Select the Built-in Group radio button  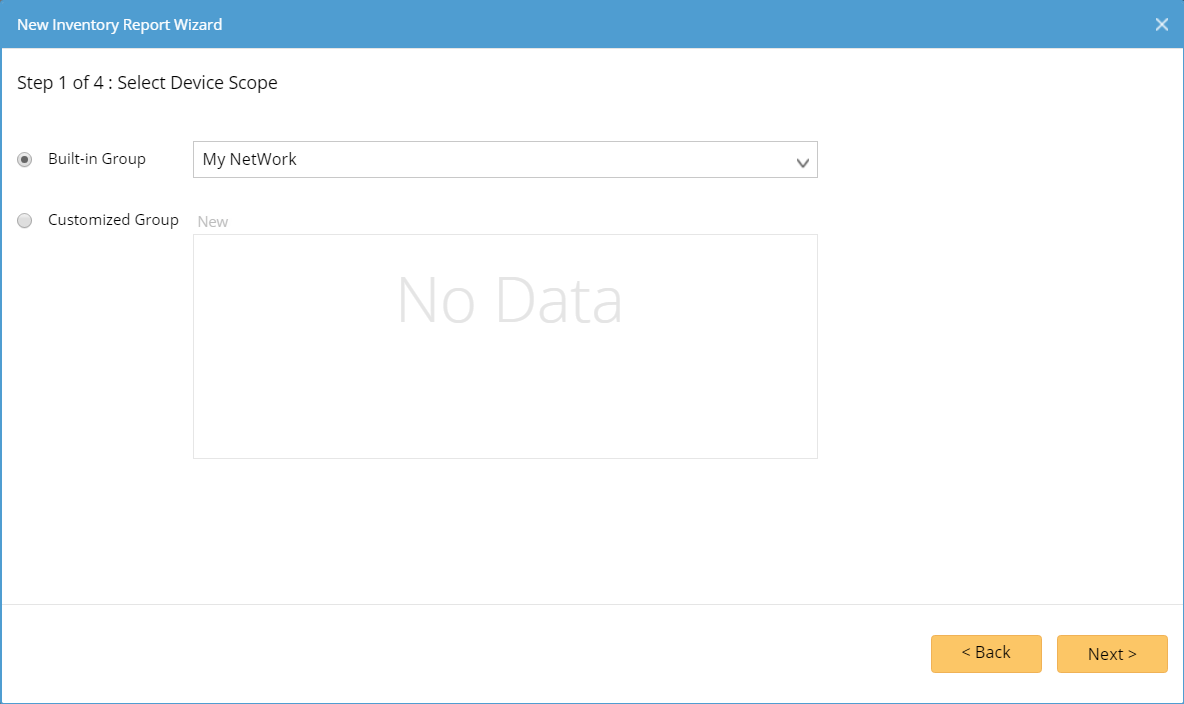tap(25, 160)
